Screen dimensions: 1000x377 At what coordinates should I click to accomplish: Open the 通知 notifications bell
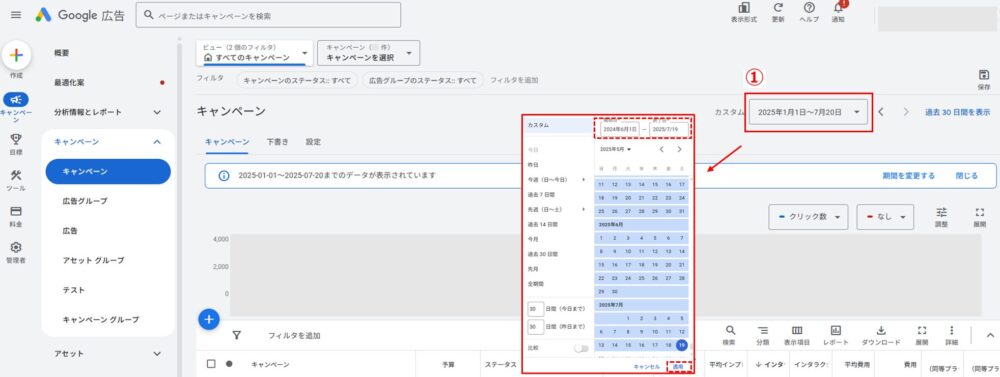point(838,8)
